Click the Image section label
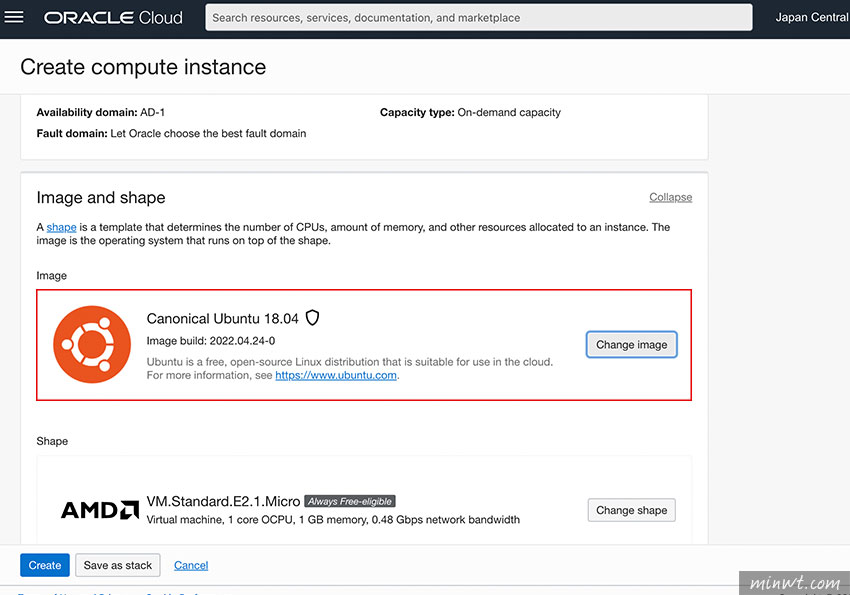This screenshot has width=850, height=595. (51, 276)
